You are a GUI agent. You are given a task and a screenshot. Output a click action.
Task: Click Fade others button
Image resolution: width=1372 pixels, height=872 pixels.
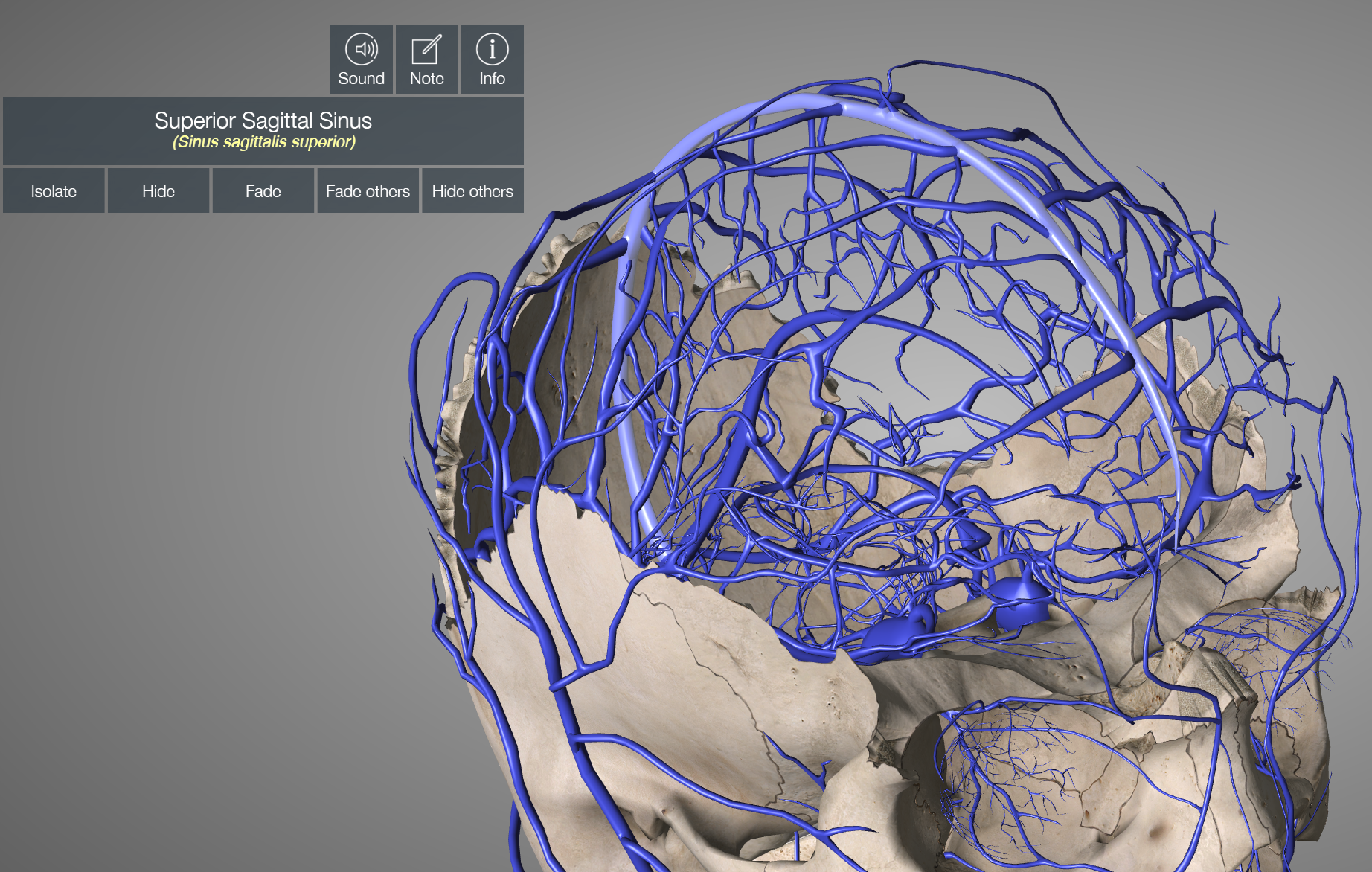click(x=368, y=191)
